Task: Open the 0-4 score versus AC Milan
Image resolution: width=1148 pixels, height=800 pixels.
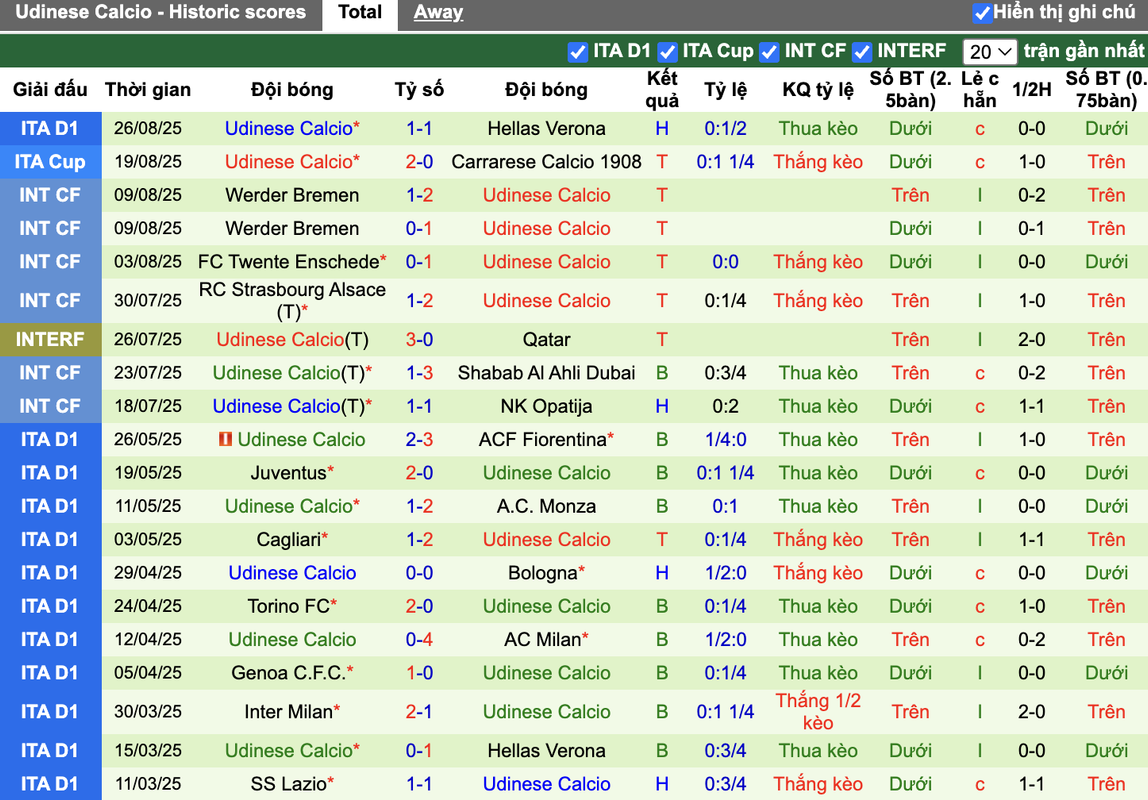Action: click(x=419, y=640)
